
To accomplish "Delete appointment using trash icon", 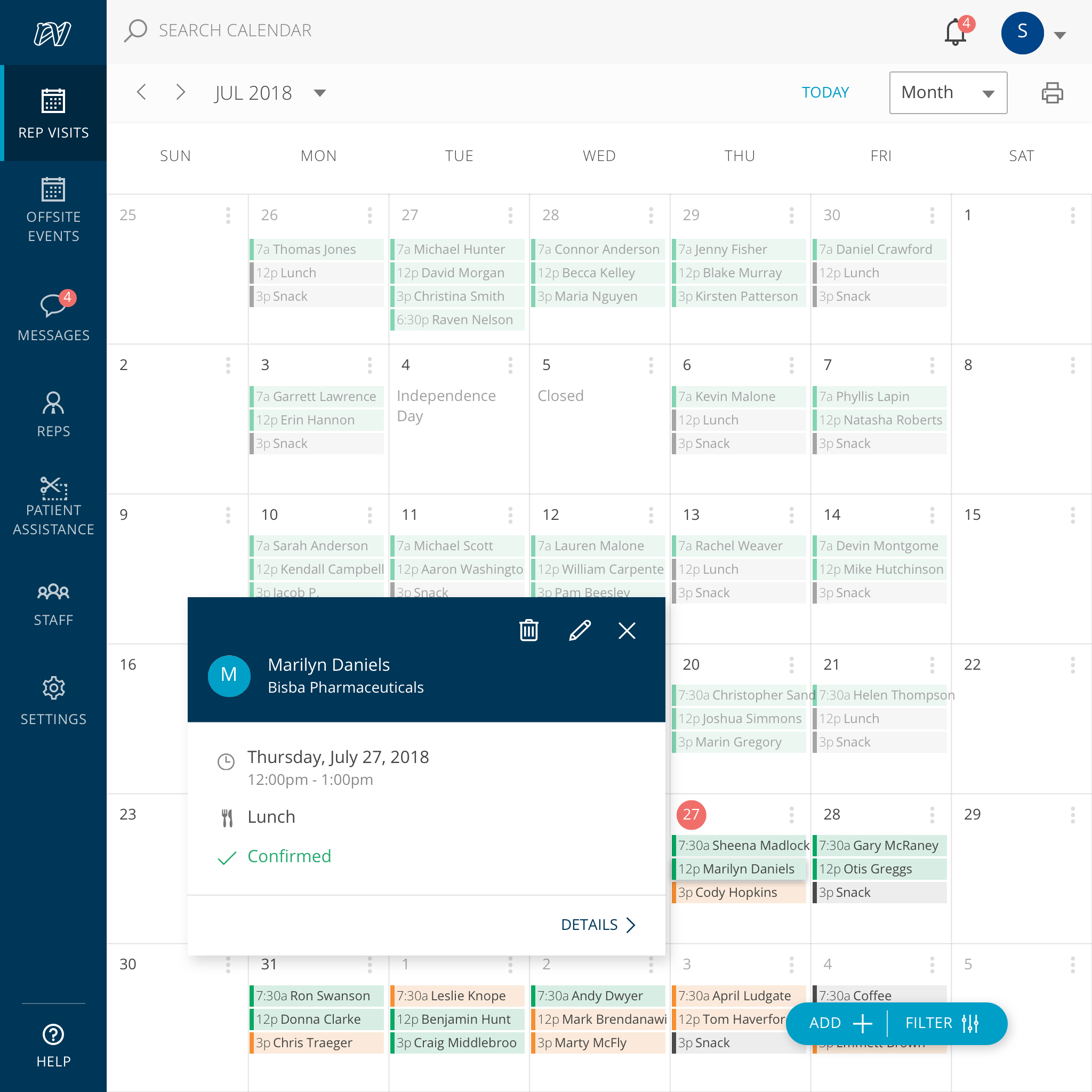I will coord(528,630).
